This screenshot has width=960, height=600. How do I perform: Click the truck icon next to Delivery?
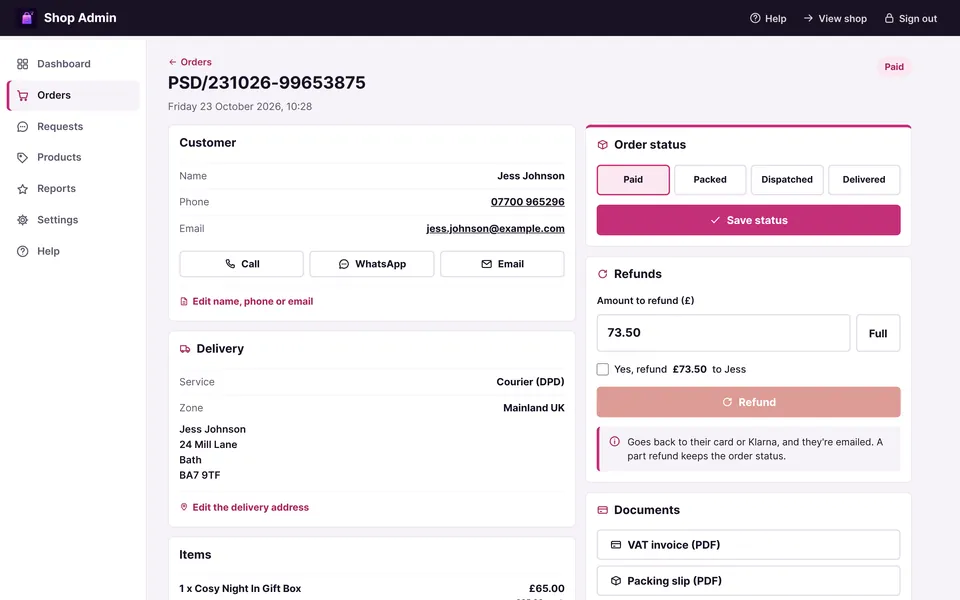tap(185, 349)
